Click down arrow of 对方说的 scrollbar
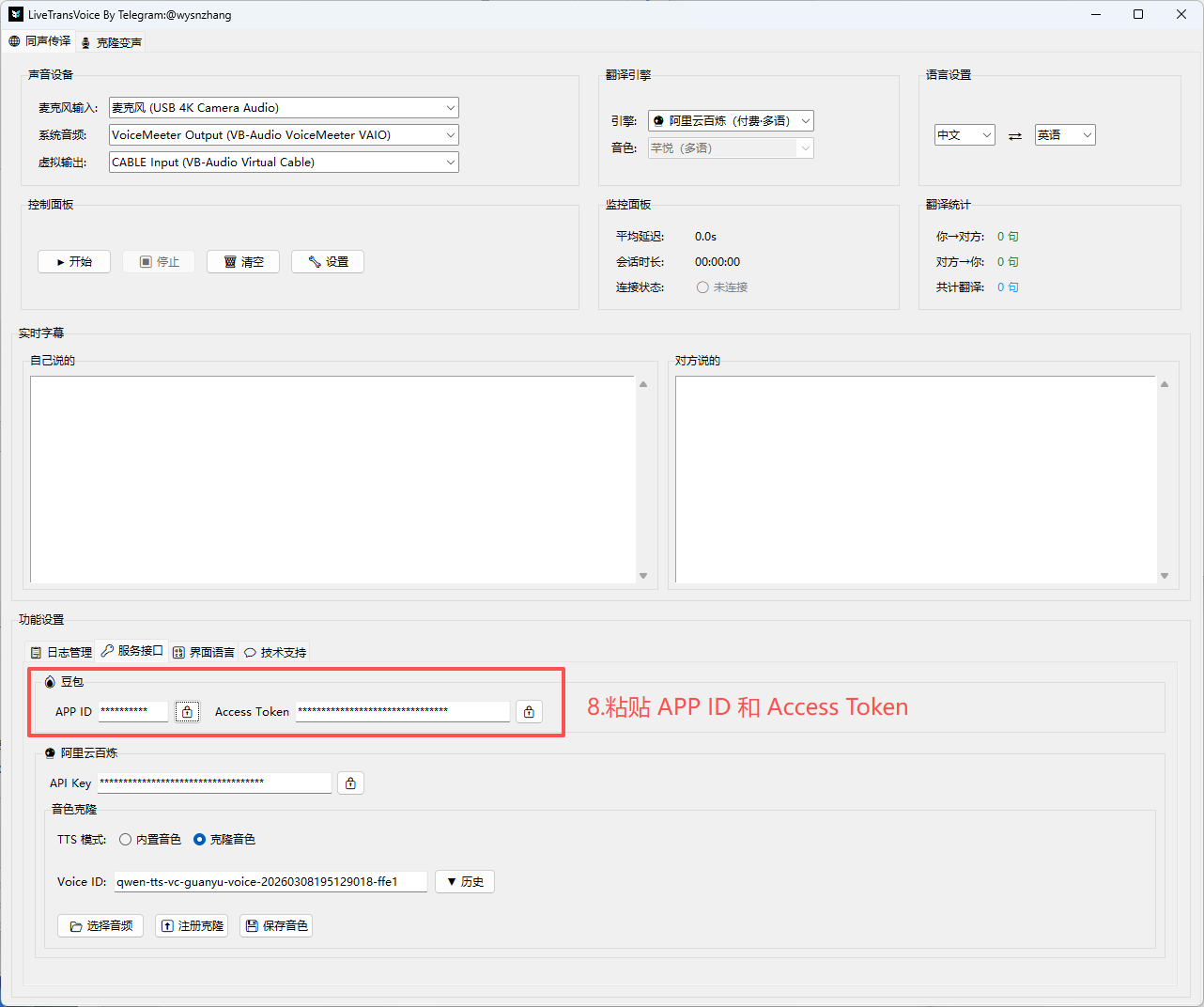The image size is (1204, 1007). point(1165,576)
